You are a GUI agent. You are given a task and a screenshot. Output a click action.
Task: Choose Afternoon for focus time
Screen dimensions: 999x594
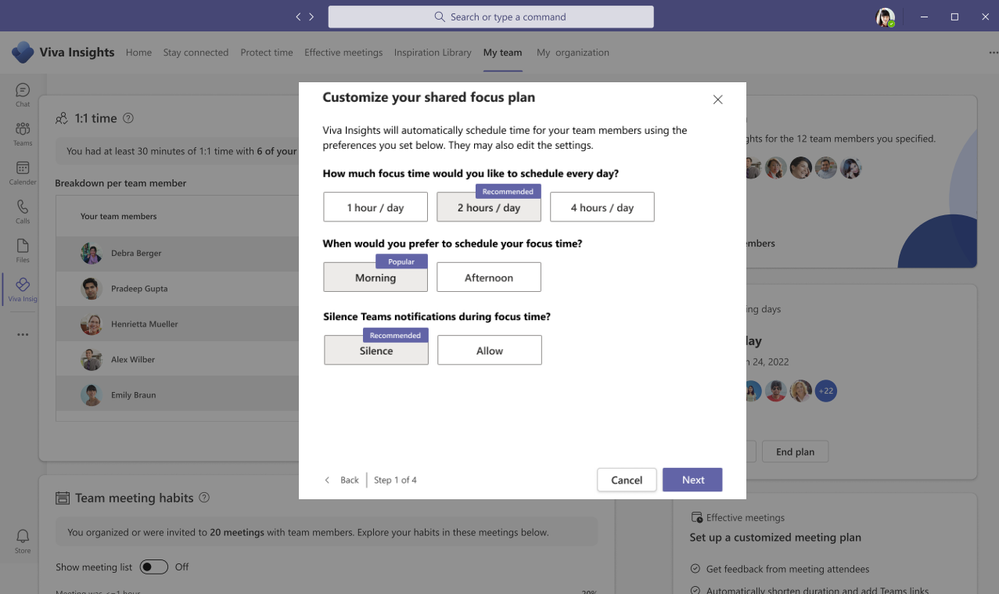coord(489,277)
